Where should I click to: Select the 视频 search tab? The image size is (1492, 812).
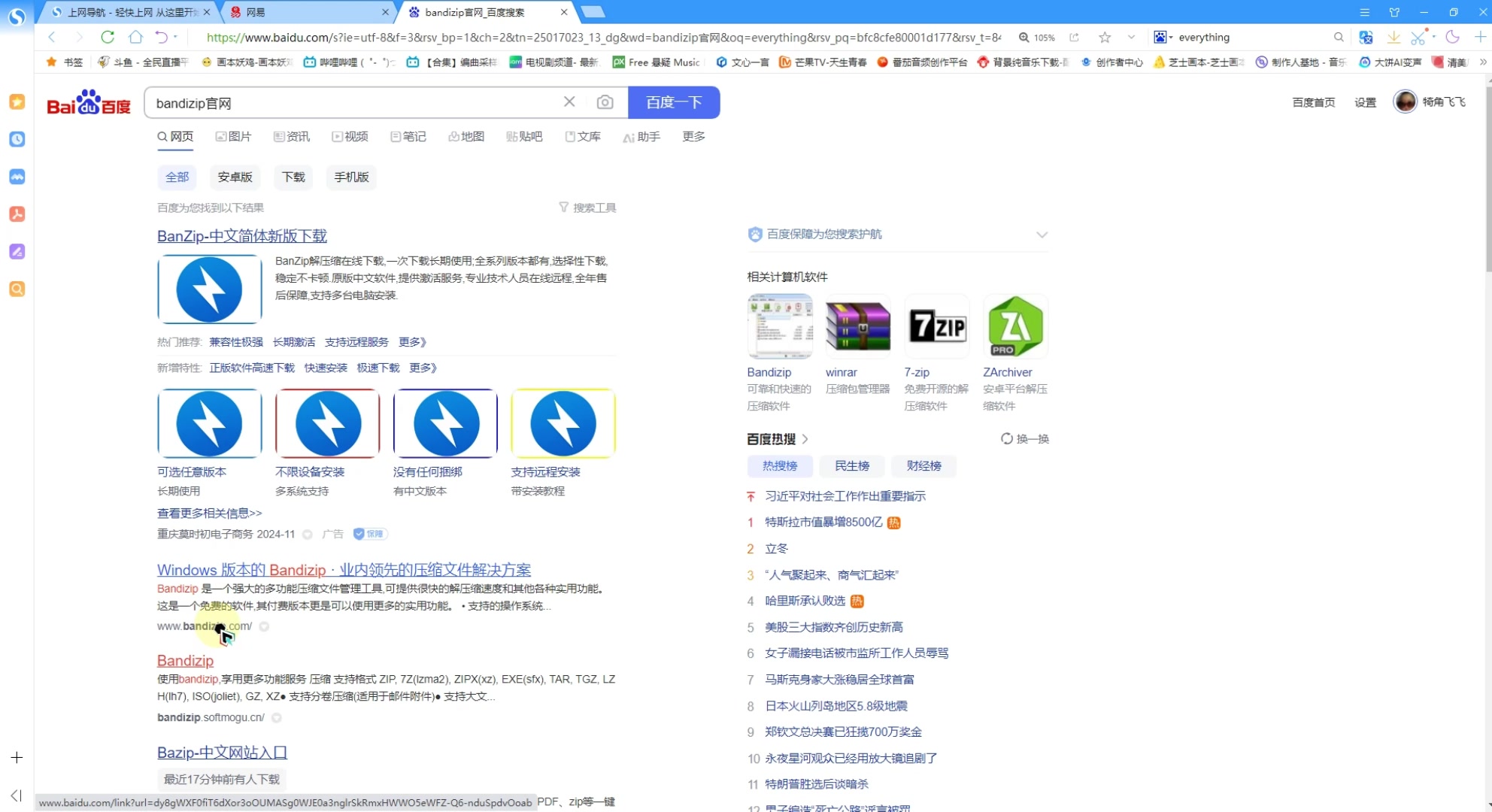pyautogui.click(x=350, y=136)
